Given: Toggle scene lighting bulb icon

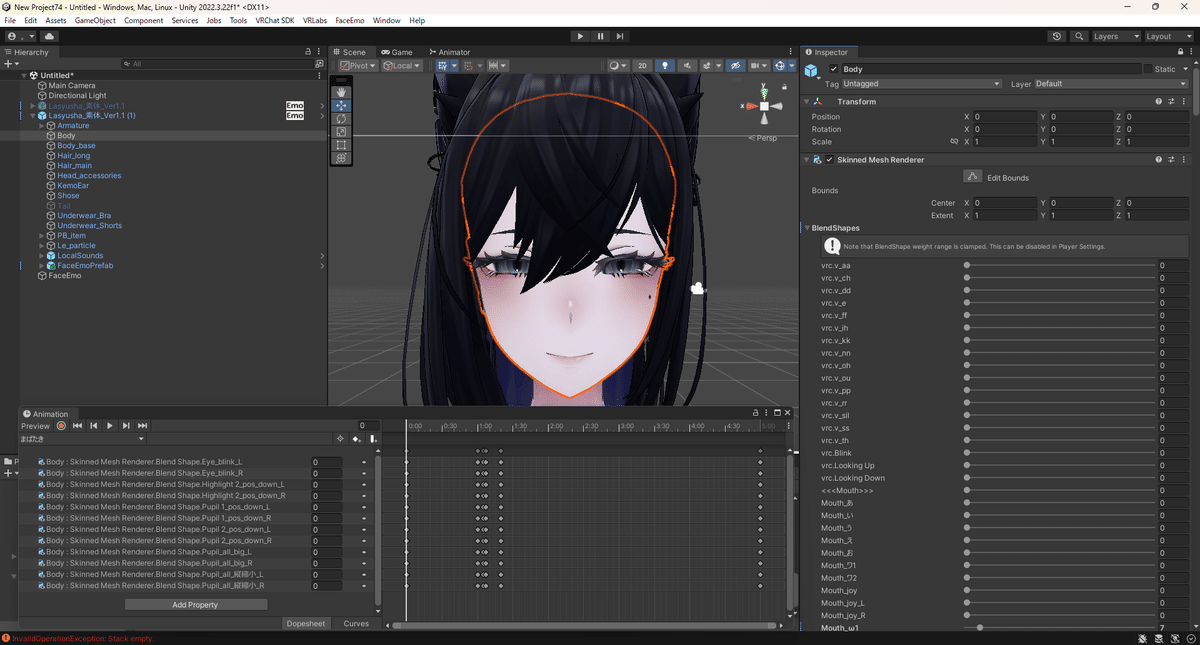Looking at the screenshot, I should click(x=664, y=66).
